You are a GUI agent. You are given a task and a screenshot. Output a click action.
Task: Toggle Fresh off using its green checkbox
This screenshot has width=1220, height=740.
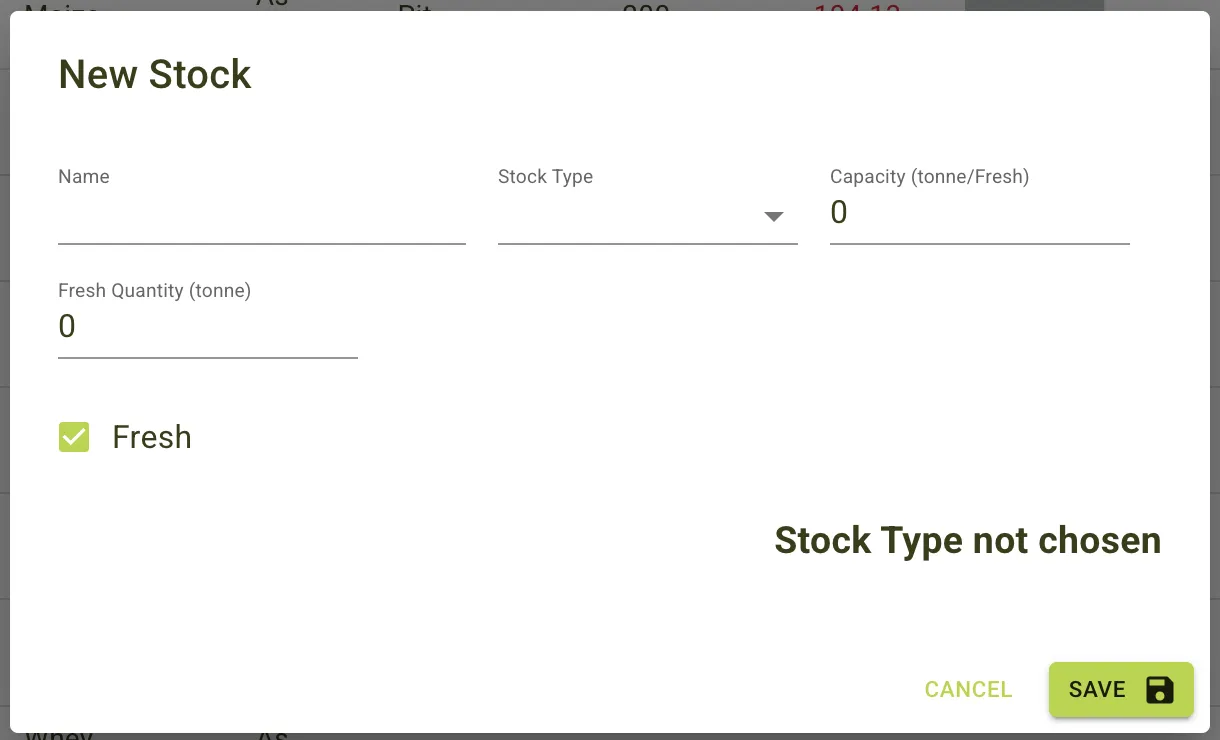[74, 436]
